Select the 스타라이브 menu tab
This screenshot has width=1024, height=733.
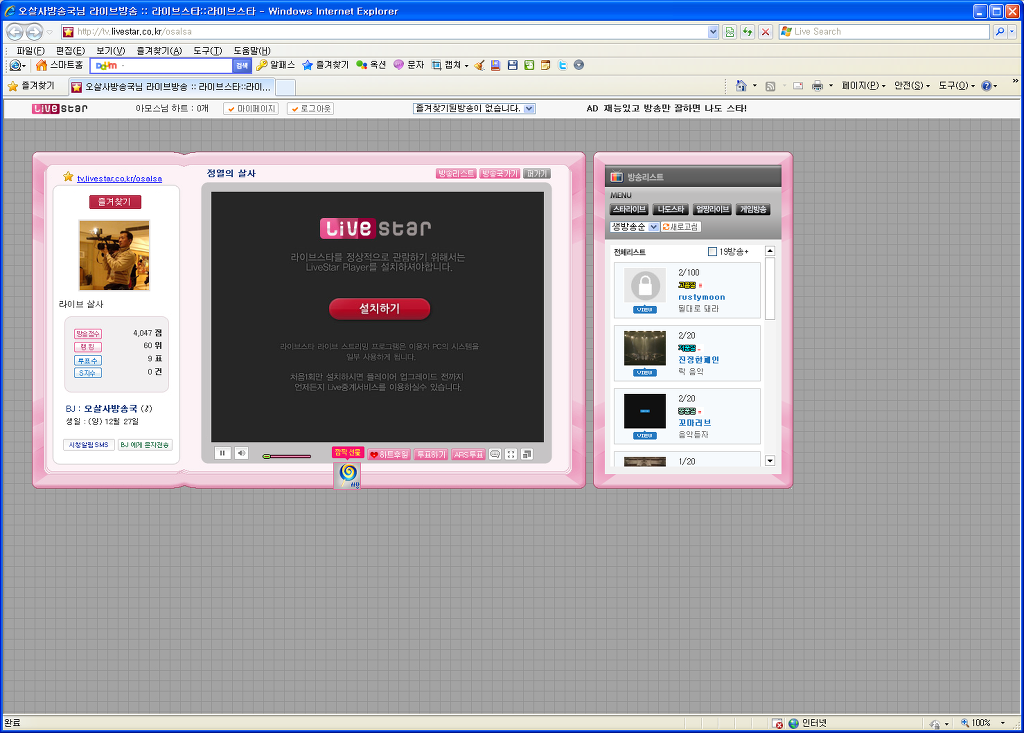629,209
